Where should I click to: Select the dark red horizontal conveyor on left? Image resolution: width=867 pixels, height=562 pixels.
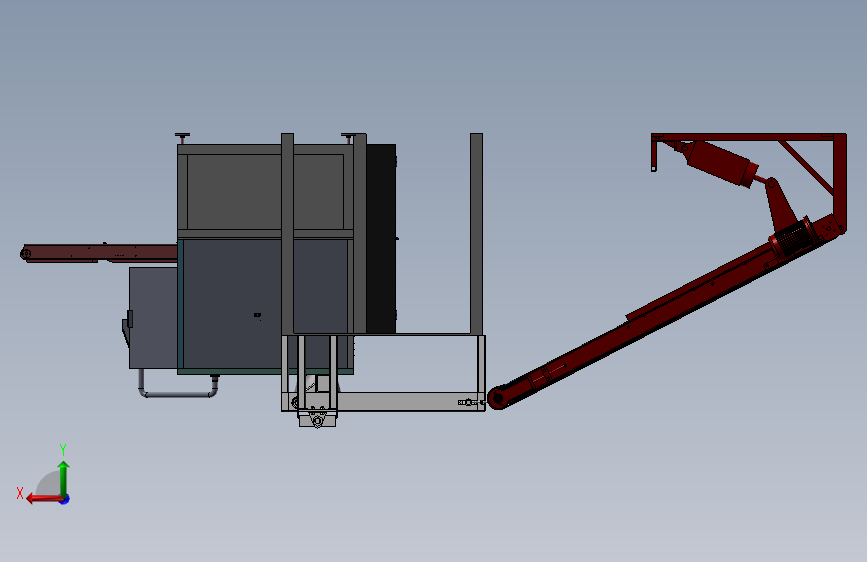click(100, 253)
